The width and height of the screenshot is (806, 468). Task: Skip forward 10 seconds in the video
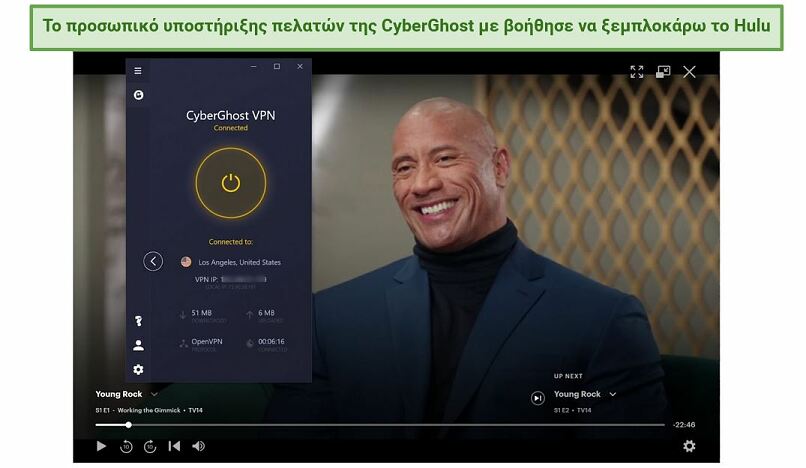coord(150,446)
